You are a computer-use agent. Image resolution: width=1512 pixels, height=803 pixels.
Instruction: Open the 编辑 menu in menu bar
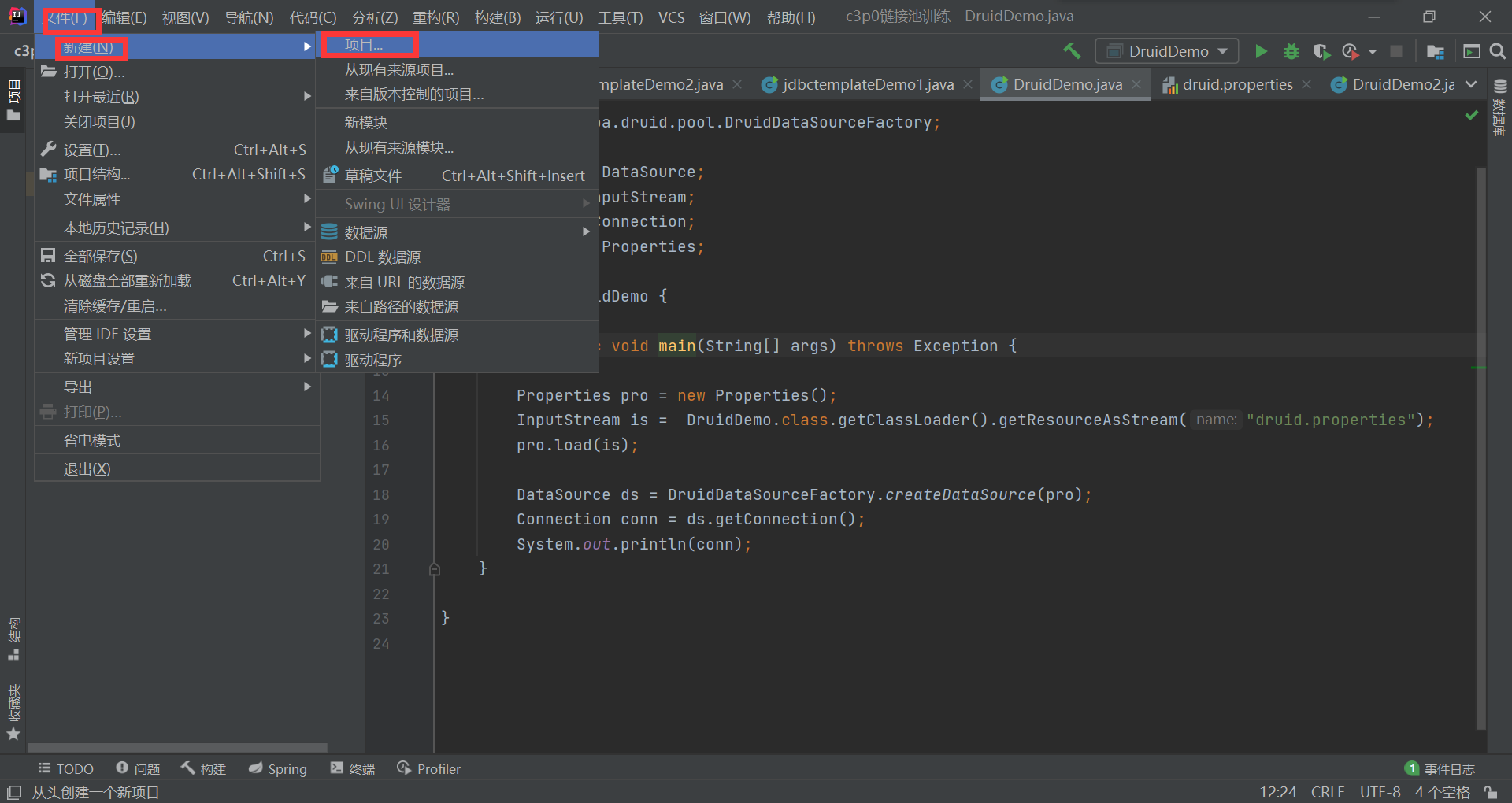[124, 17]
